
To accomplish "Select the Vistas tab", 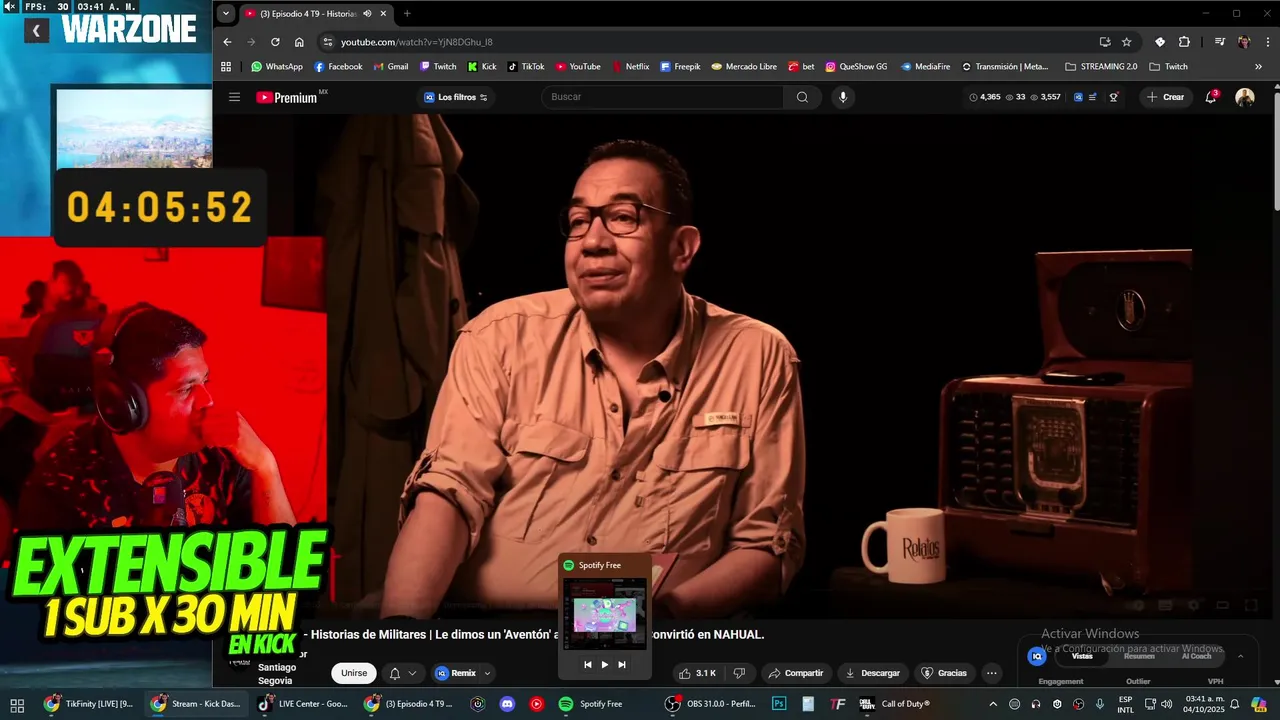I will tap(1082, 656).
